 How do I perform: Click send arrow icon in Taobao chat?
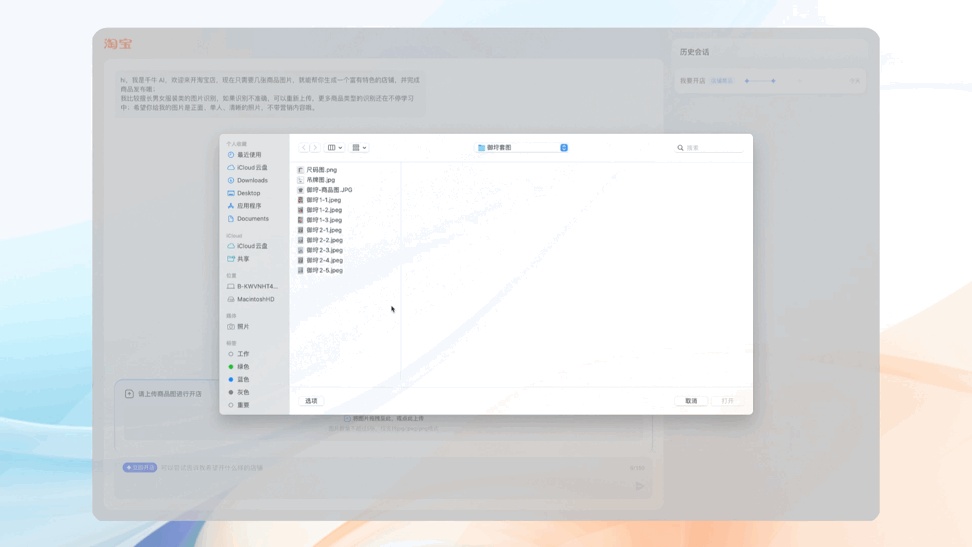(640, 486)
